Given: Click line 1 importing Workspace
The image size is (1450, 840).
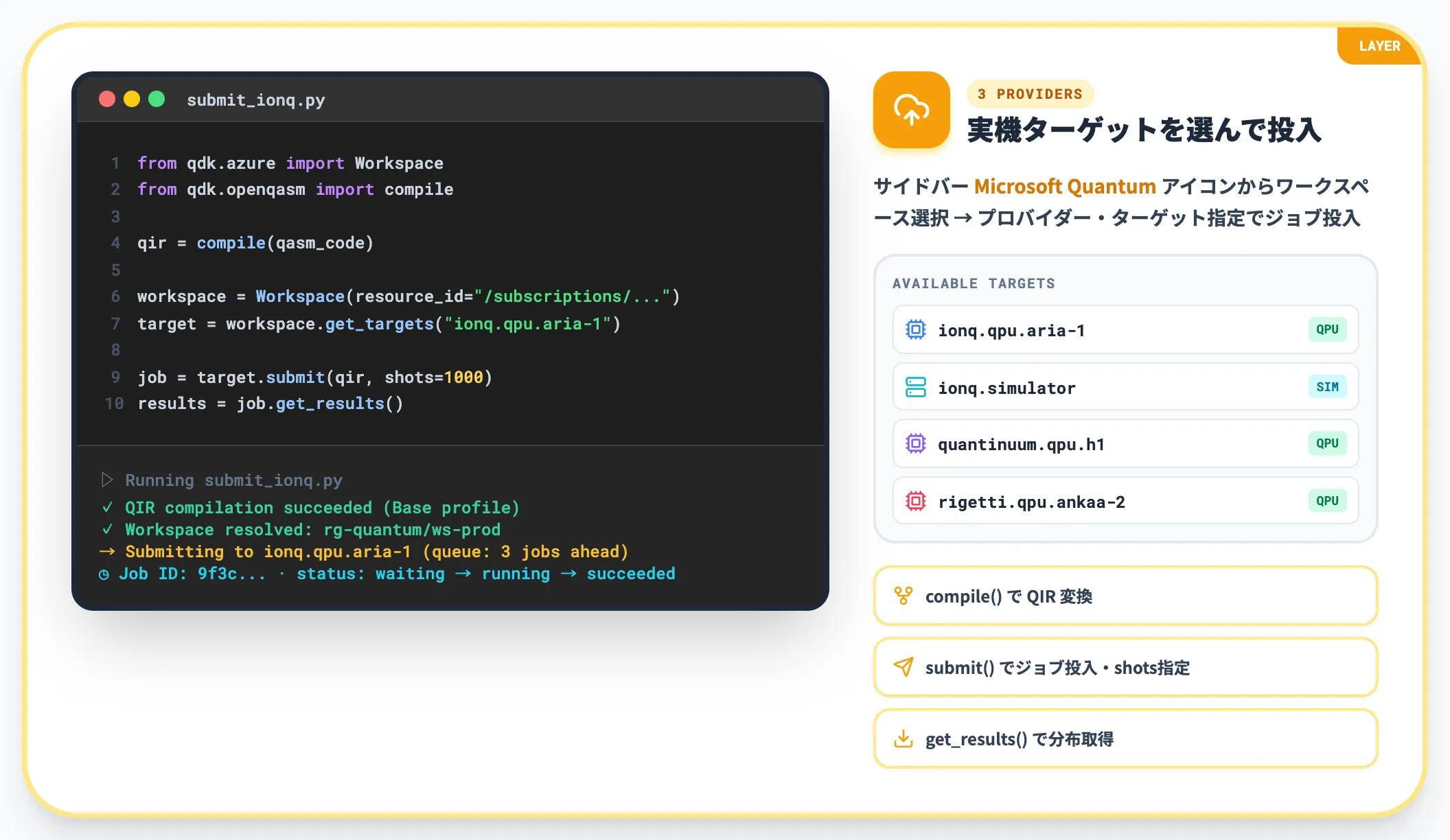Looking at the screenshot, I should pyautogui.click(x=290, y=163).
